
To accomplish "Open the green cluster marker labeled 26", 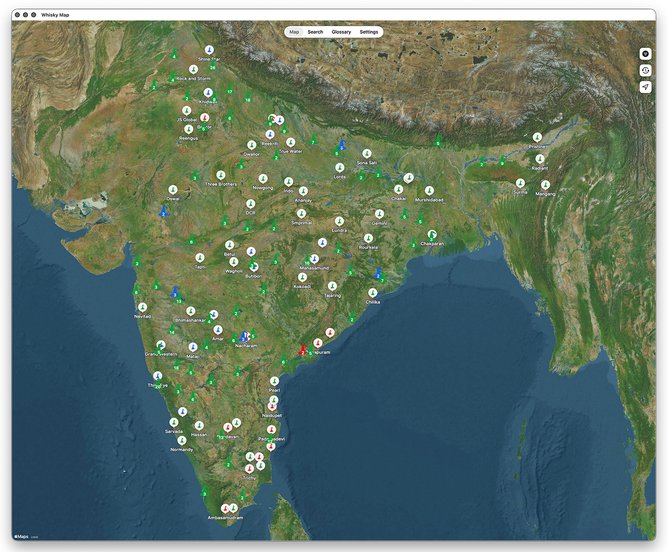I will point(213,65).
